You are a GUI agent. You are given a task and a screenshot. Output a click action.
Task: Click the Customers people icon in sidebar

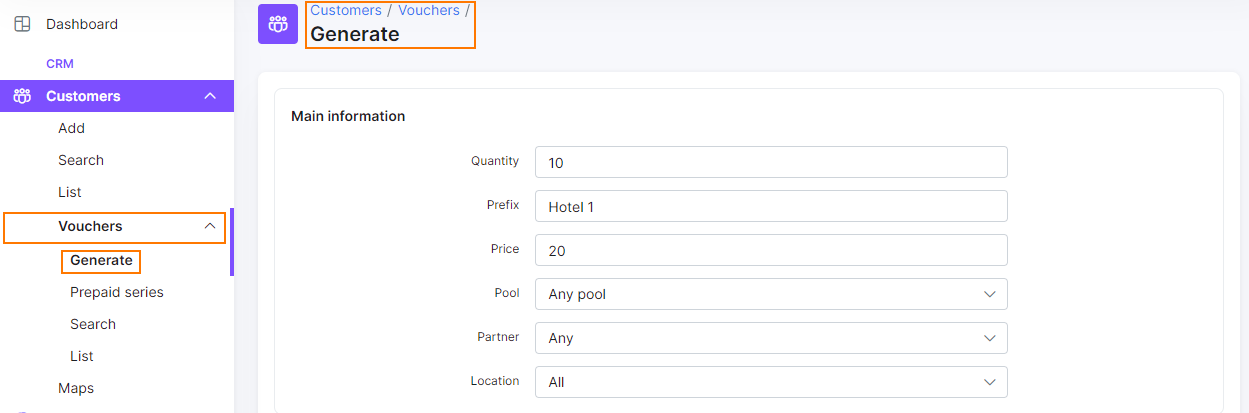(x=22, y=96)
